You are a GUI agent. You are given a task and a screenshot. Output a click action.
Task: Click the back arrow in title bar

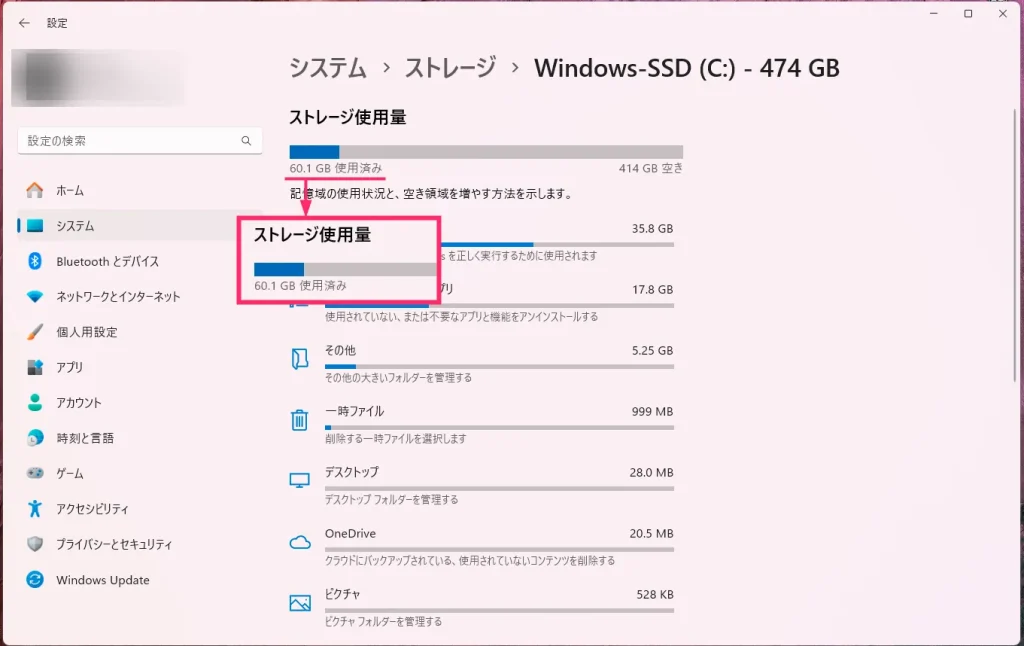pyautogui.click(x=24, y=23)
